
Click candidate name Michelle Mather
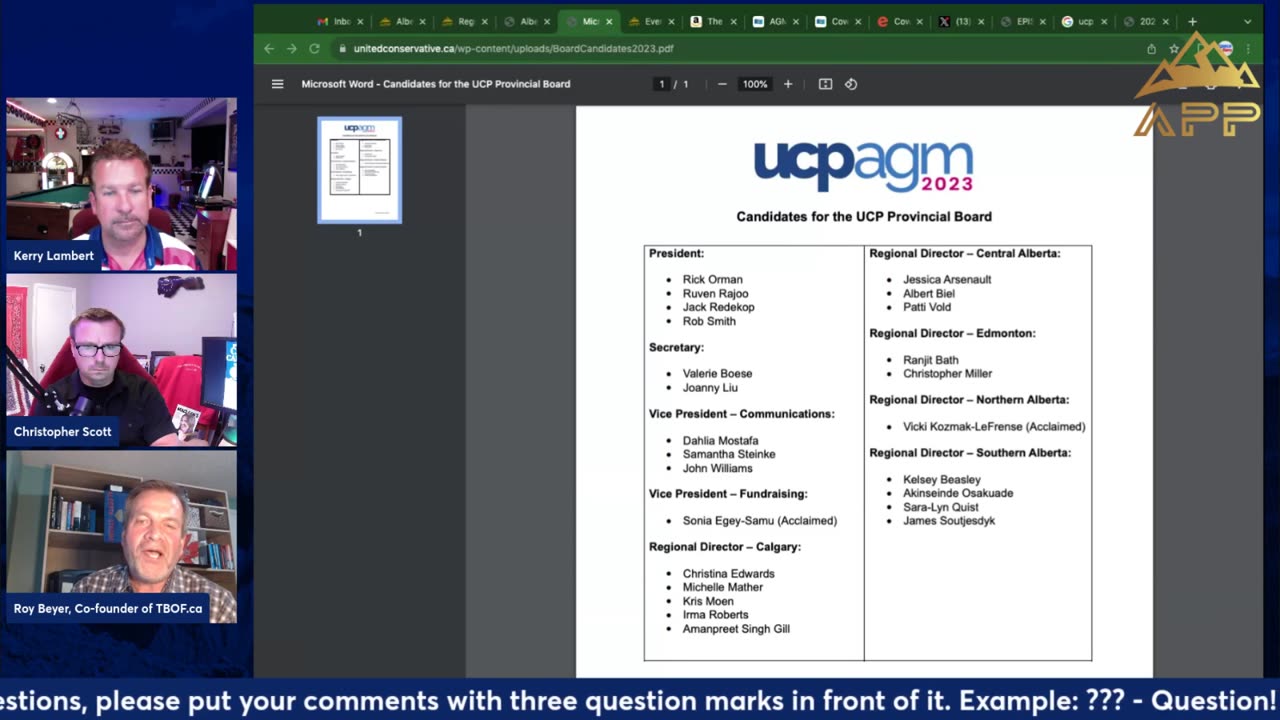[x=723, y=587]
